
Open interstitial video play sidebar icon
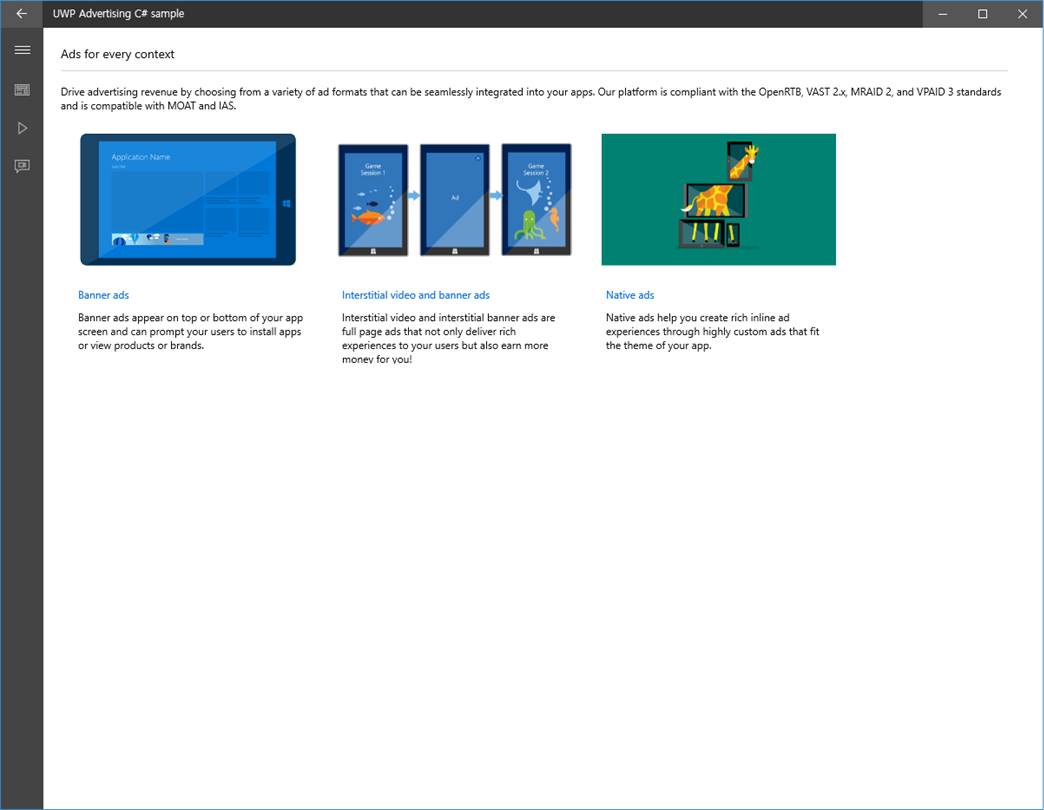click(x=22, y=128)
